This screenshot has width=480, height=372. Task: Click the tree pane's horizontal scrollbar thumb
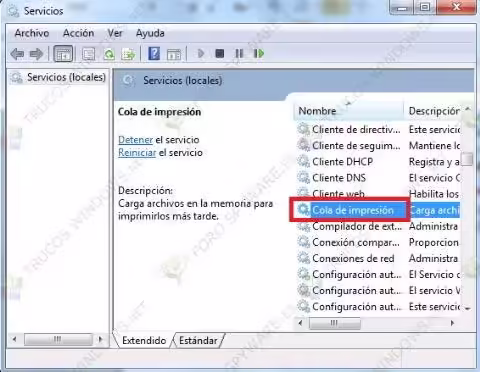point(58,340)
